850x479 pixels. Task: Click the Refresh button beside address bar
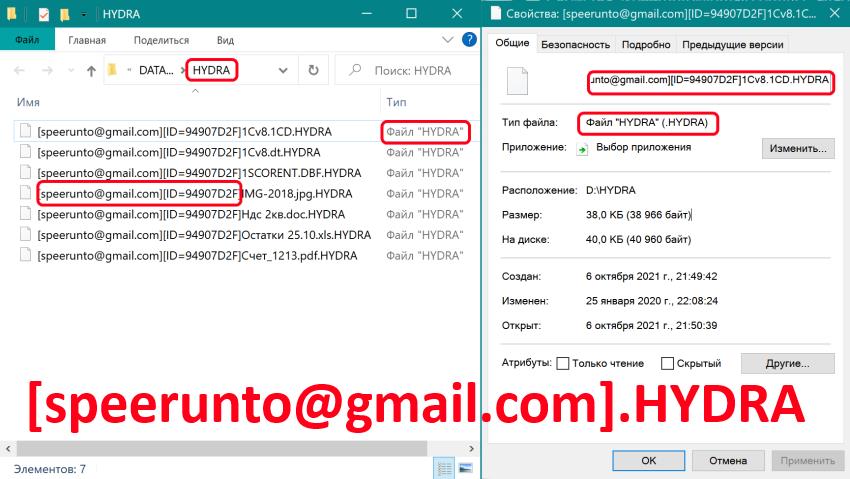tap(313, 71)
